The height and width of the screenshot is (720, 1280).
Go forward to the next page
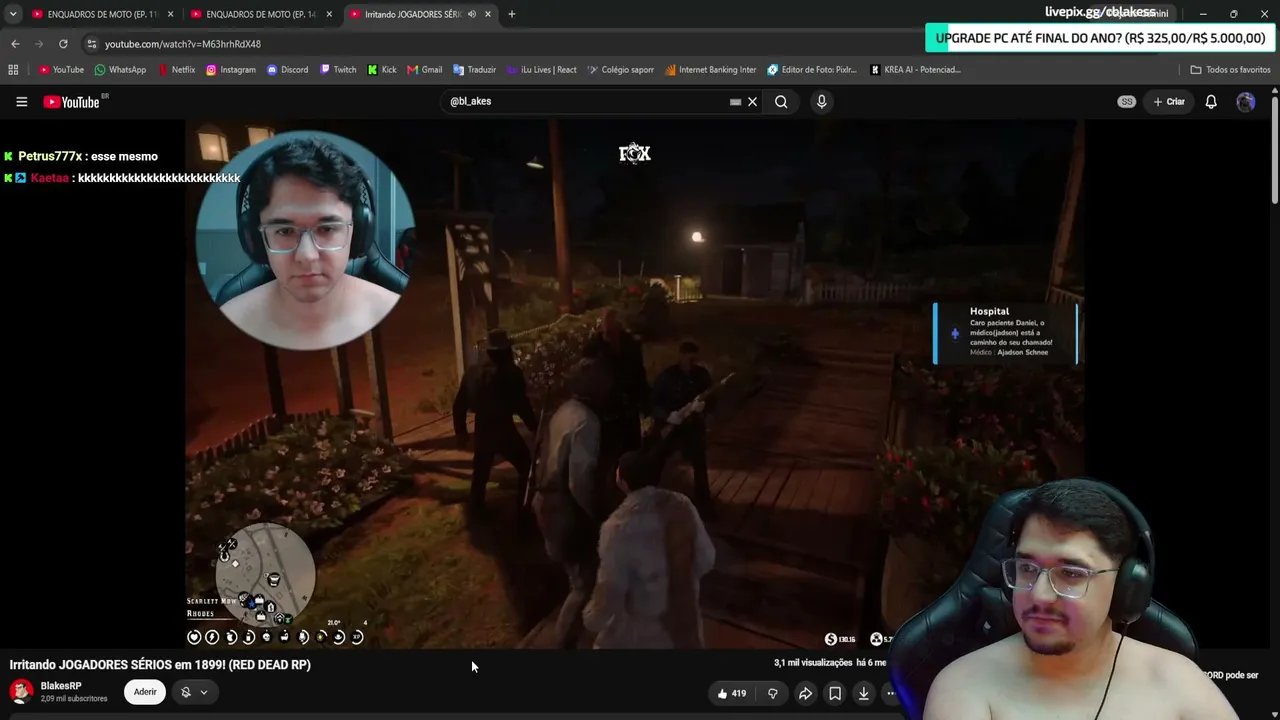39,44
